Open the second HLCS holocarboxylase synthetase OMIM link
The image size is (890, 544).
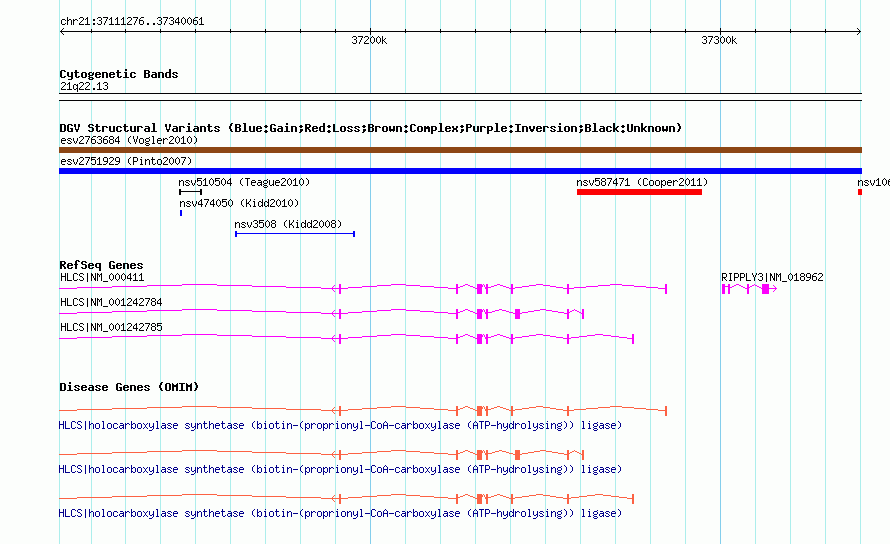[340, 470]
